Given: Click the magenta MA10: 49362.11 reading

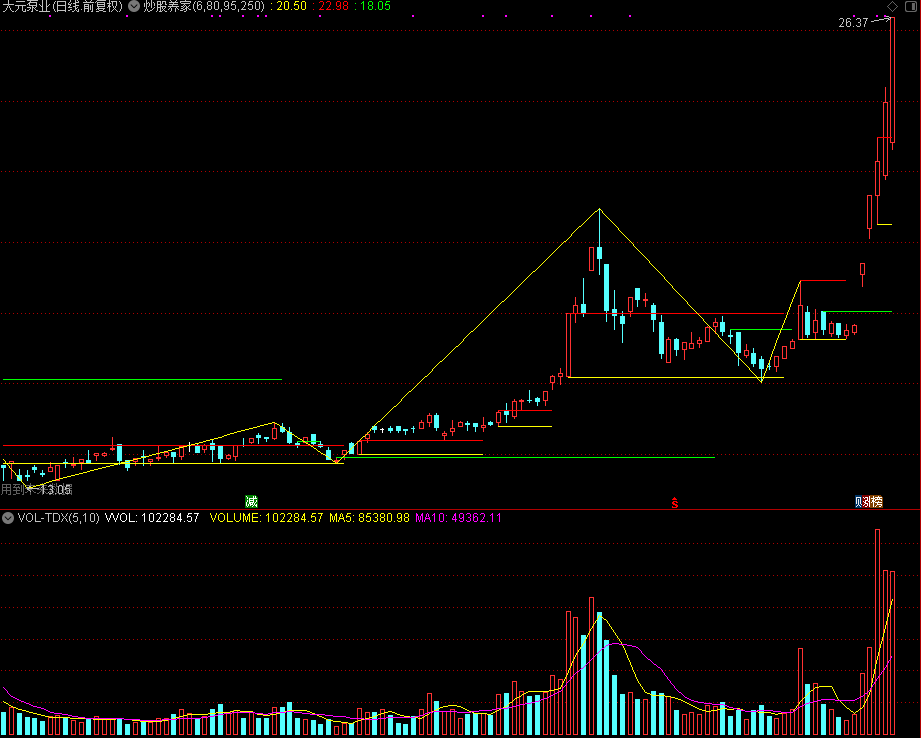Looking at the screenshot, I should pyautogui.click(x=458, y=518).
